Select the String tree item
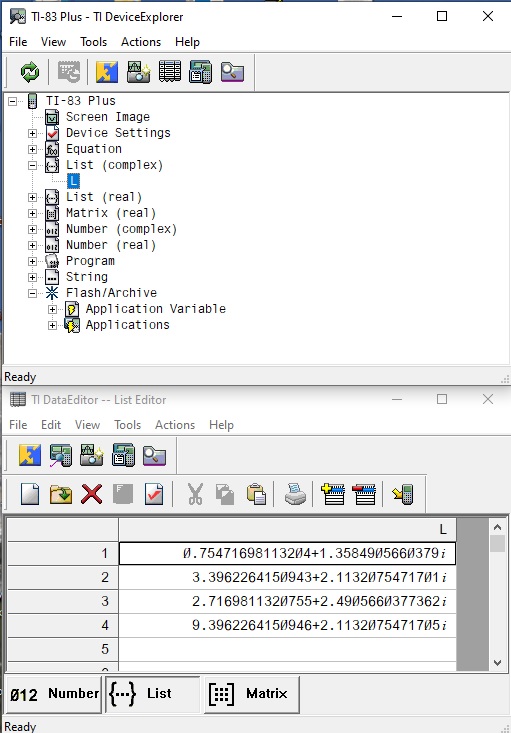Viewport: 511px width, 733px height. tap(86, 277)
